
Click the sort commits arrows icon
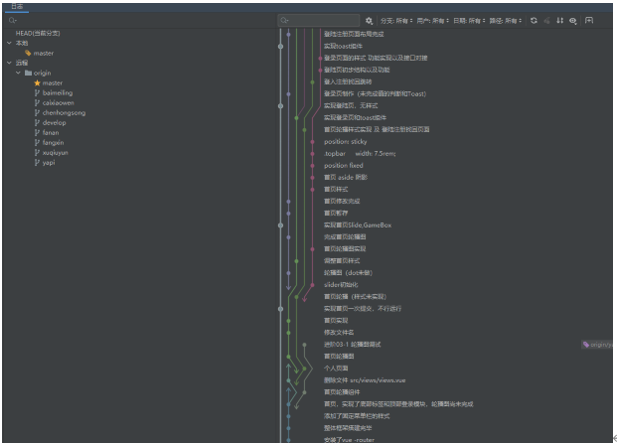tap(559, 20)
